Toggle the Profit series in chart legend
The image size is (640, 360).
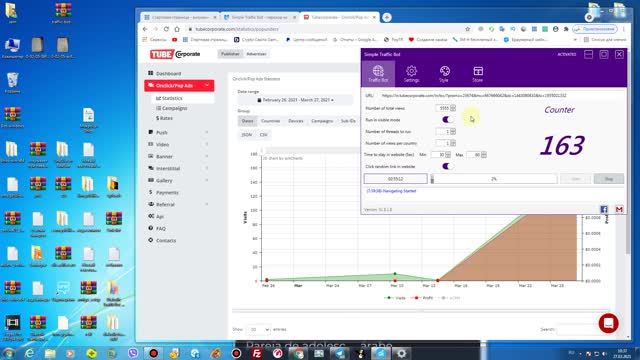coord(422,298)
